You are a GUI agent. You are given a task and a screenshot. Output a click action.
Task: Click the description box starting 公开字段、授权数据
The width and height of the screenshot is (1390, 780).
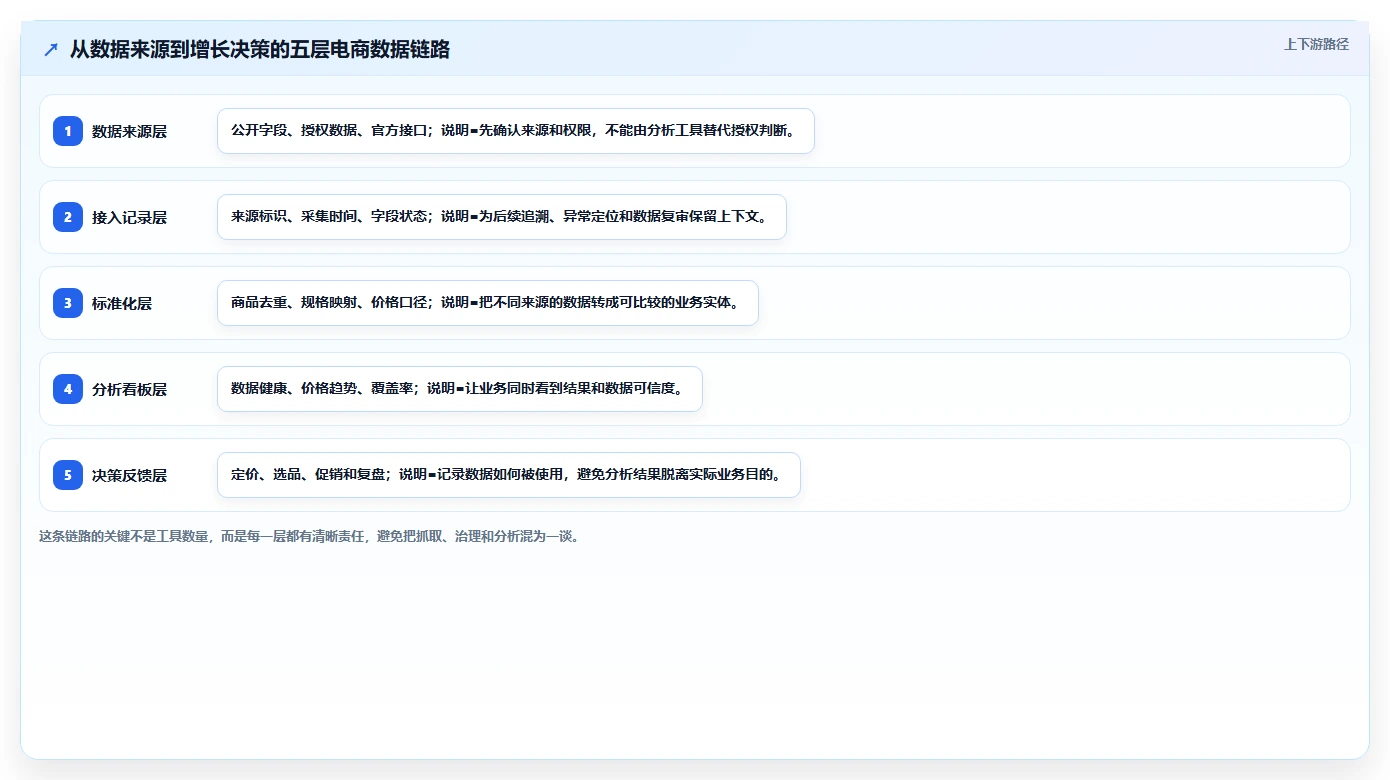pos(516,131)
